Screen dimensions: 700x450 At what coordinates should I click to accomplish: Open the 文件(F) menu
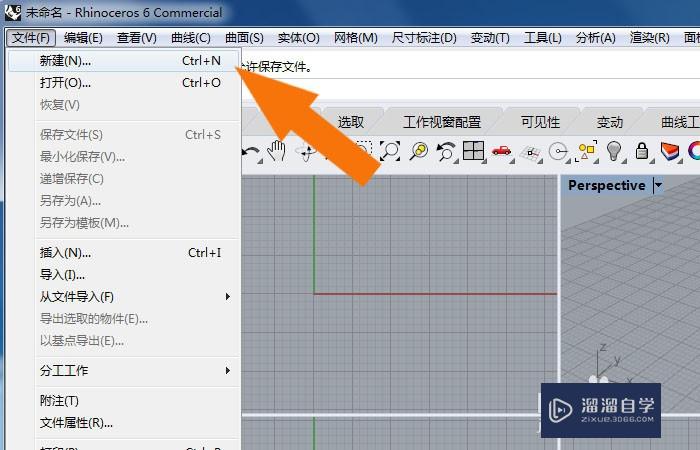[x=31, y=38]
